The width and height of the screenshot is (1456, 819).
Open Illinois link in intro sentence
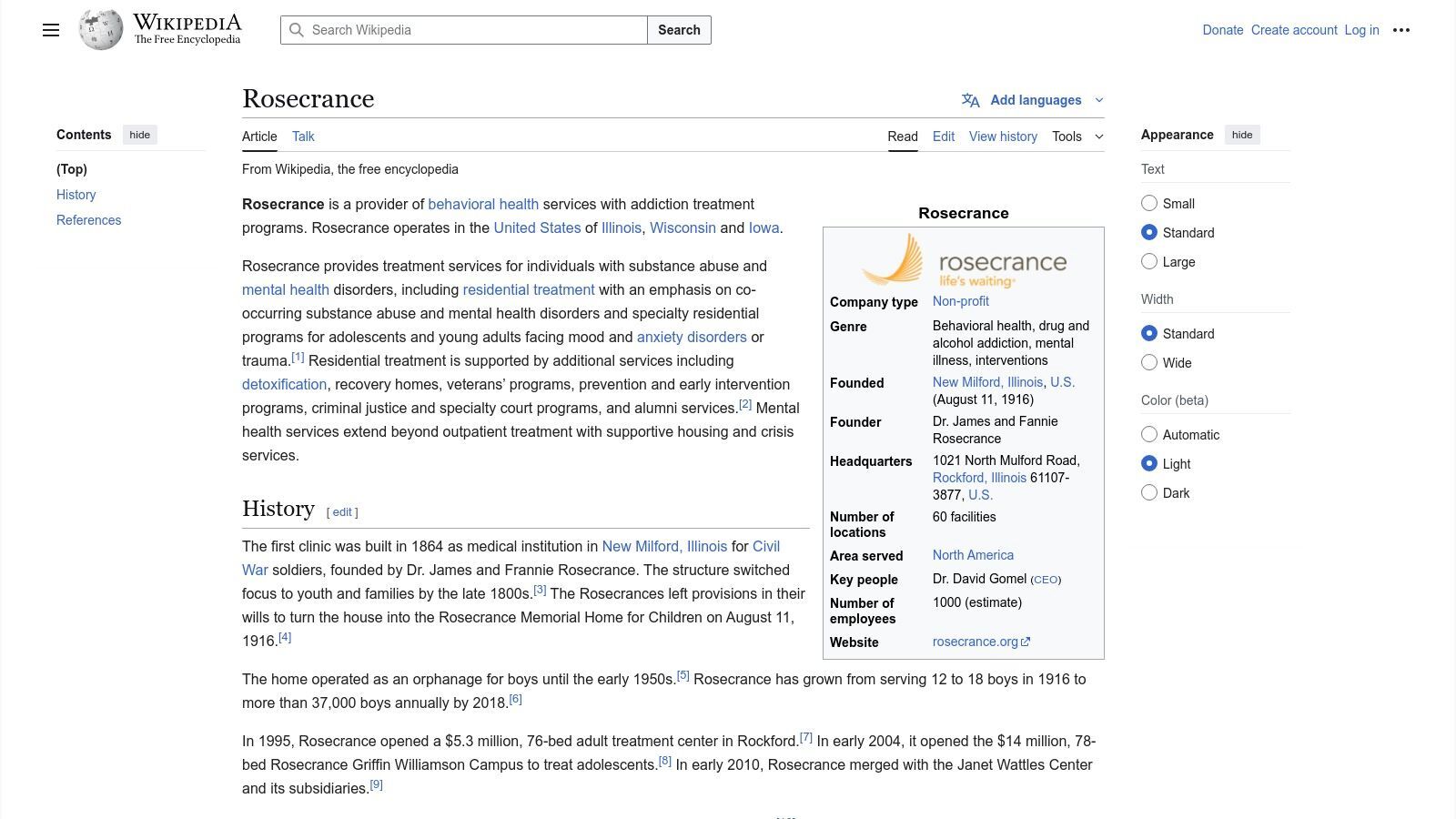pos(622,227)
